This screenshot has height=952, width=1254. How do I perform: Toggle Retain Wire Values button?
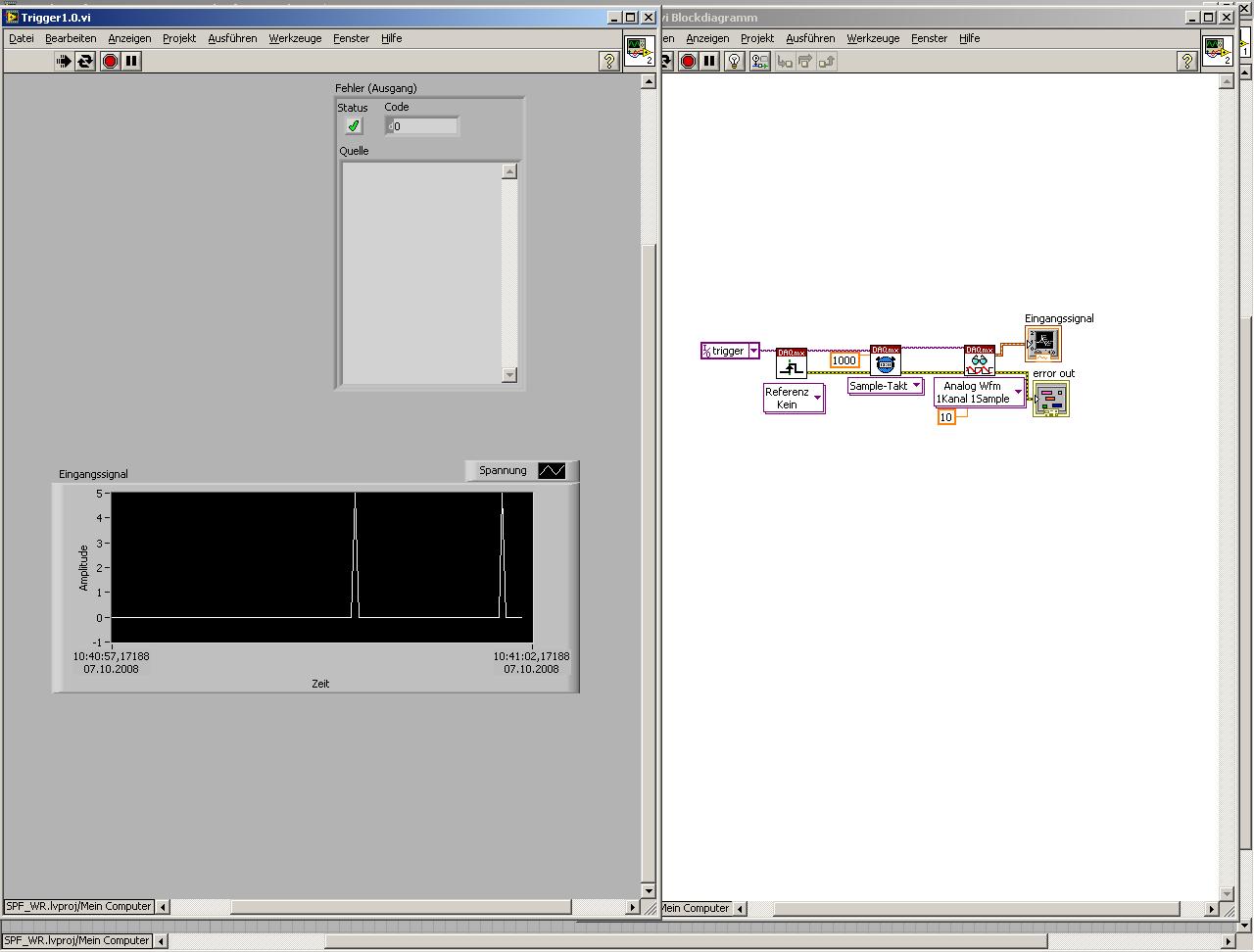point(759,61)
